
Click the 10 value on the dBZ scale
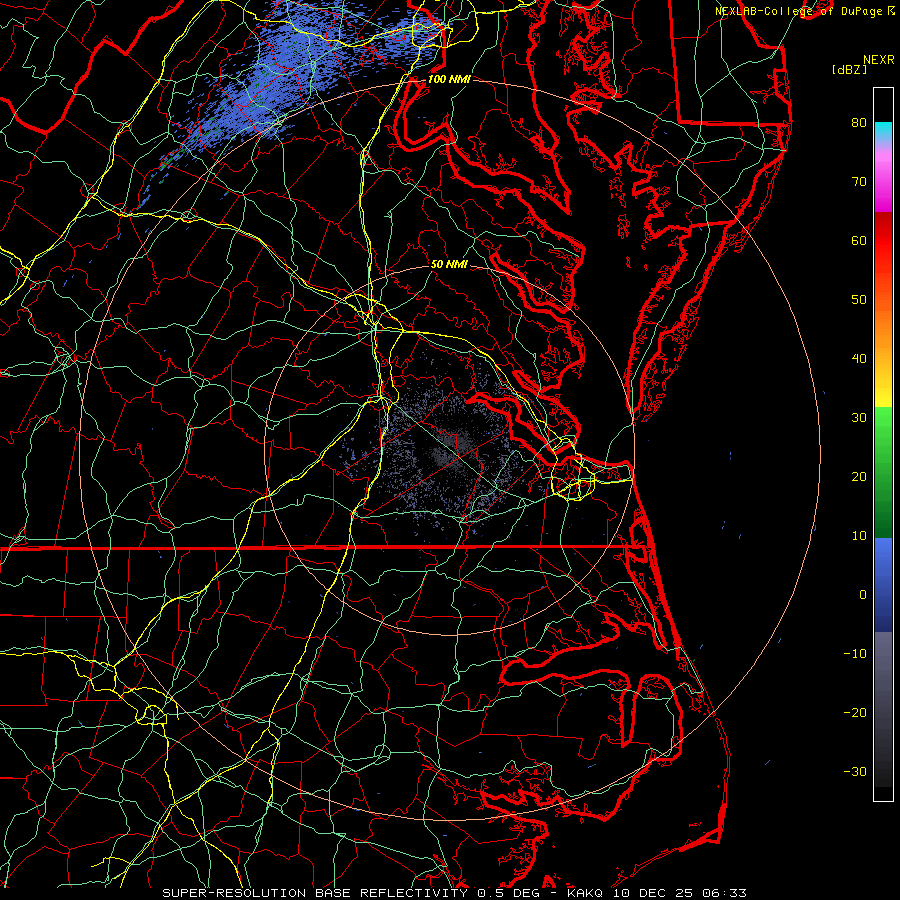click(859, 536)
